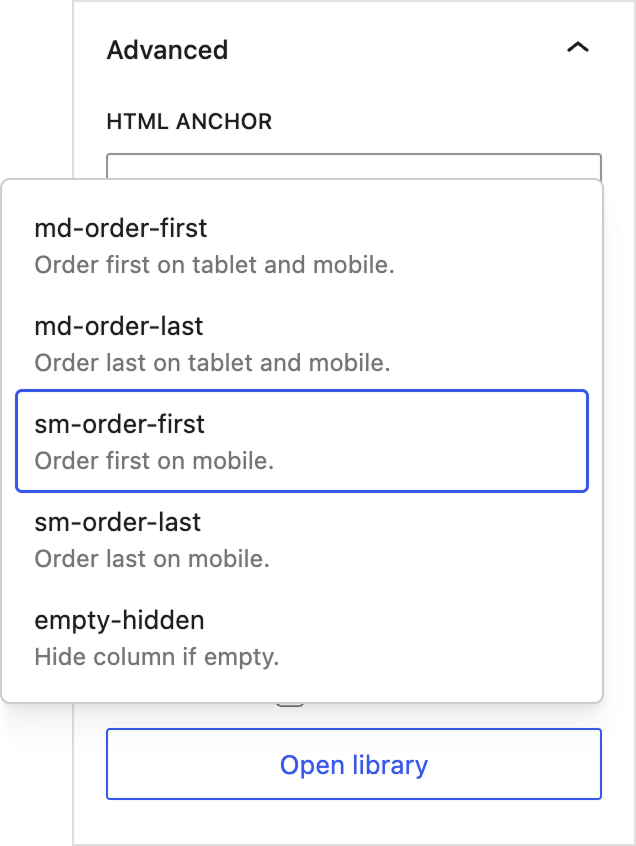Pick sm-order-last to order last on mobile
The width and height of the screenshot is (636, 846).
118,522
